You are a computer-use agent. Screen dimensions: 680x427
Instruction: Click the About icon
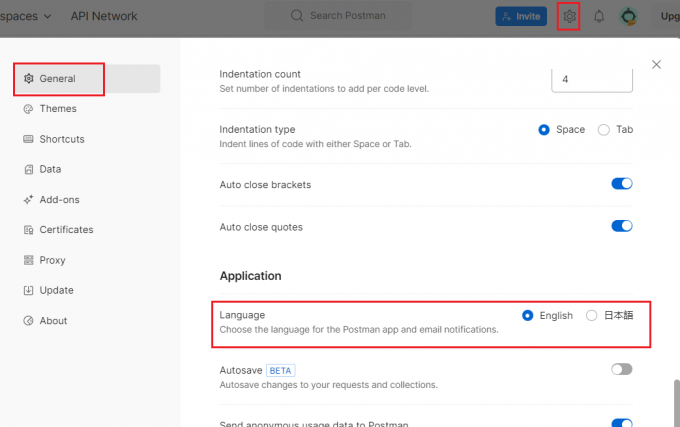coord(28,321)
